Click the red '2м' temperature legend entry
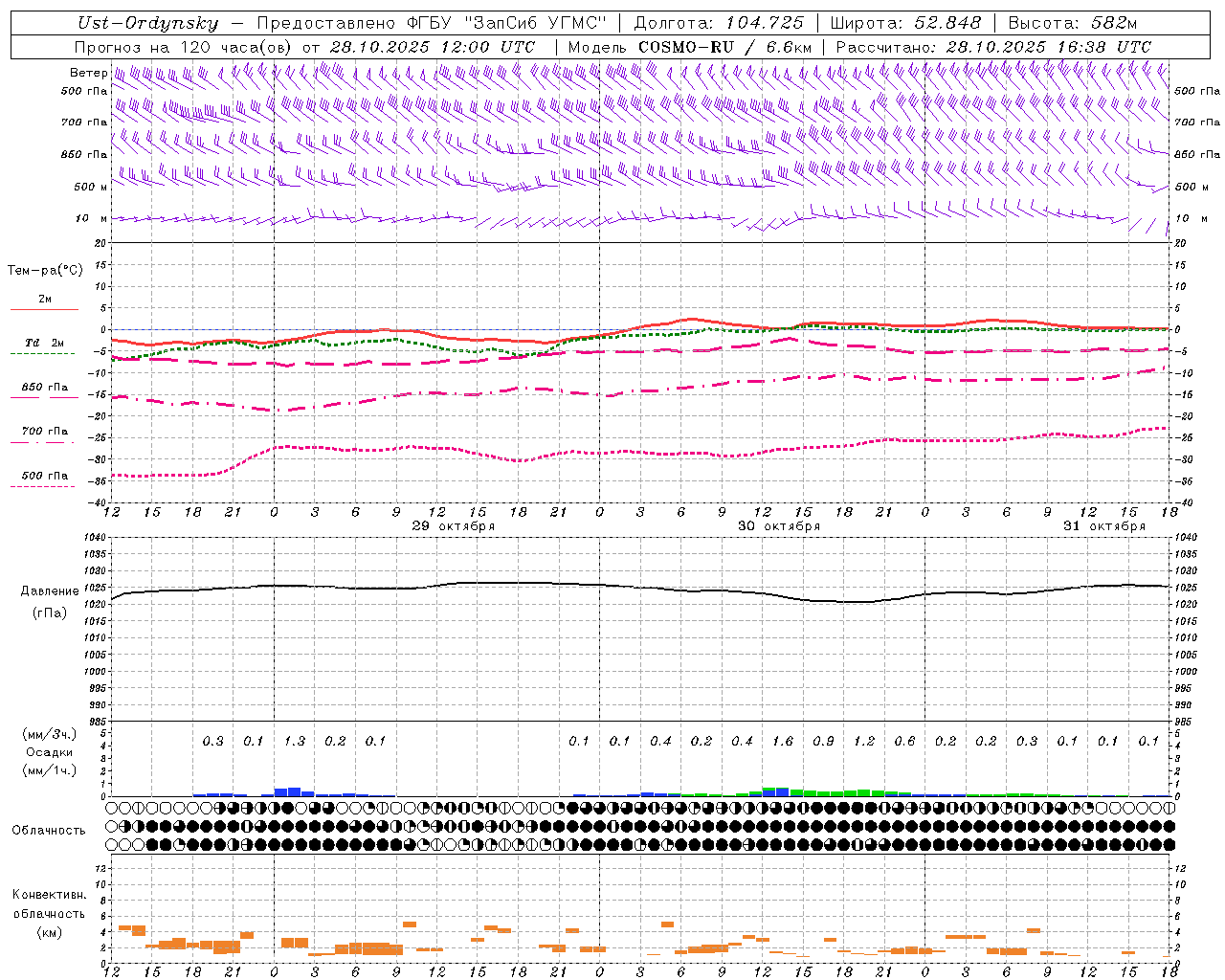The width and height of the screenshot is (1225, 980). tap(45, 299)
